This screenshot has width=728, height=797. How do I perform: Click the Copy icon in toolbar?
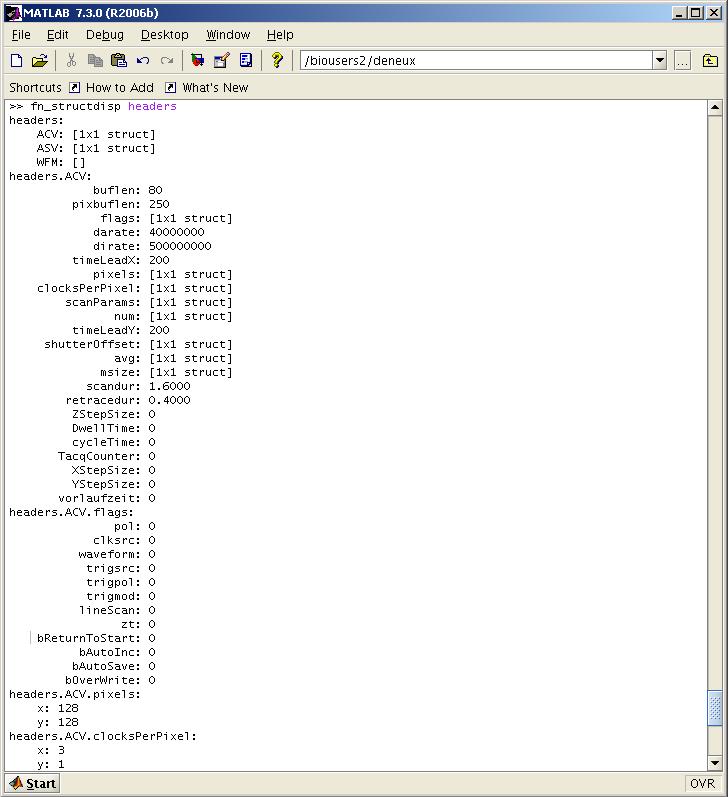95,60
